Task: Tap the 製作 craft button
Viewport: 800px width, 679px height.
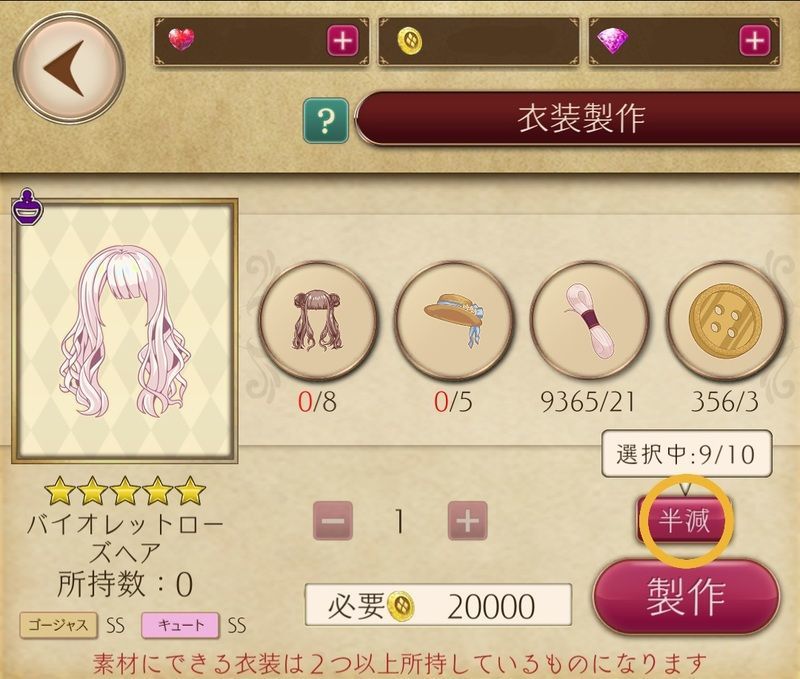Action: tap(687, 597)
